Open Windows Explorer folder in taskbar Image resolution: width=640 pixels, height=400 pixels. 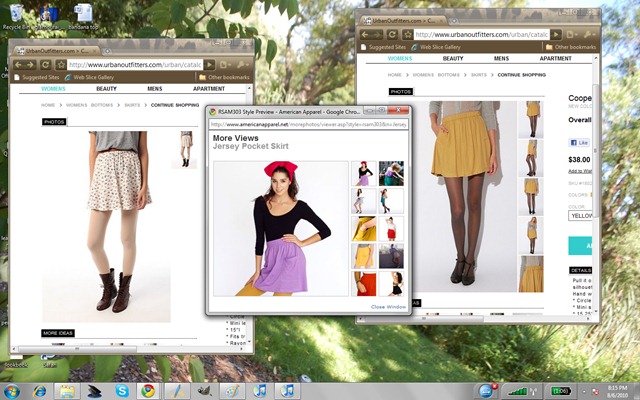[x=67, y=391]
